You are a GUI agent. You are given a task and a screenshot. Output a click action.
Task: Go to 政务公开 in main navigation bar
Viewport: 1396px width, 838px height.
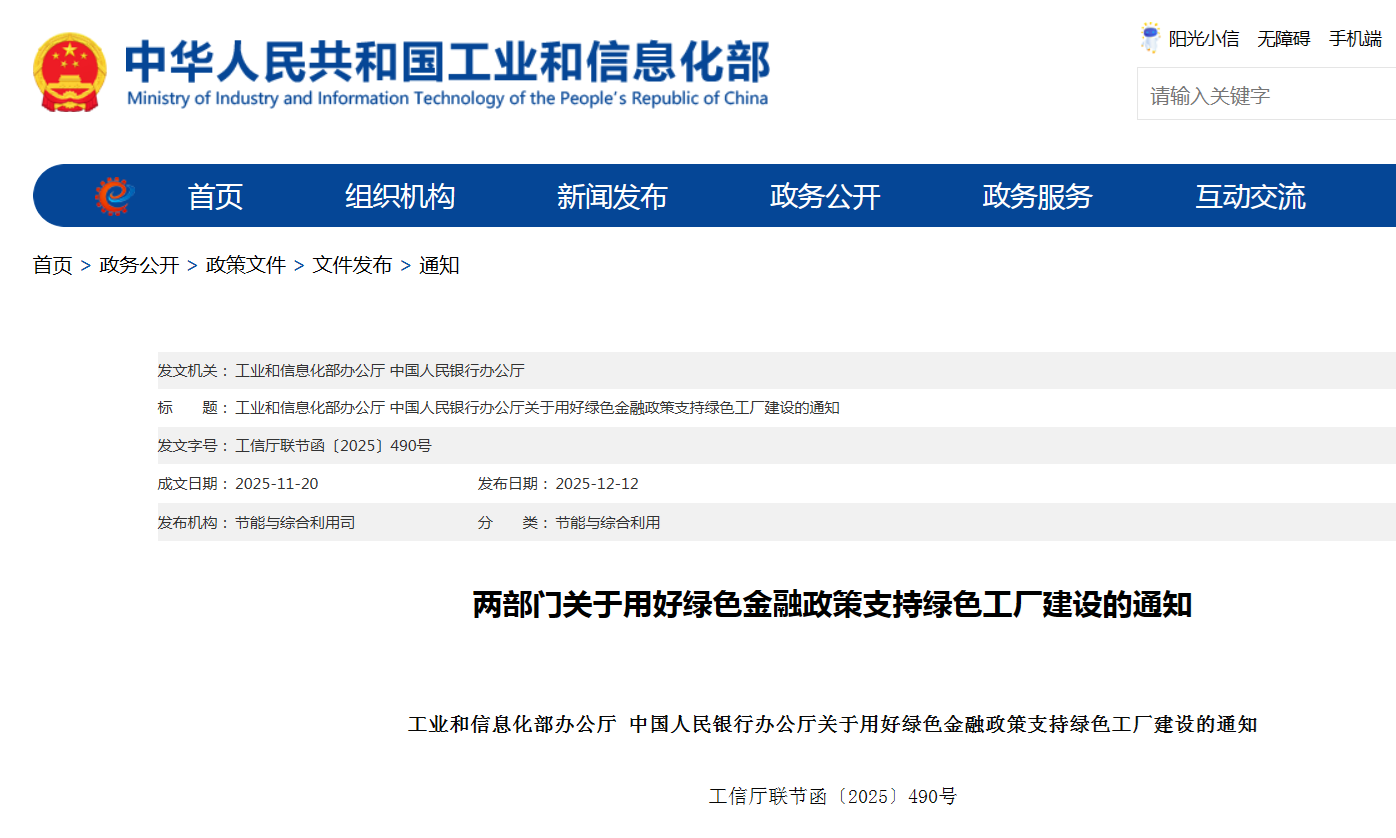point(825,197)
